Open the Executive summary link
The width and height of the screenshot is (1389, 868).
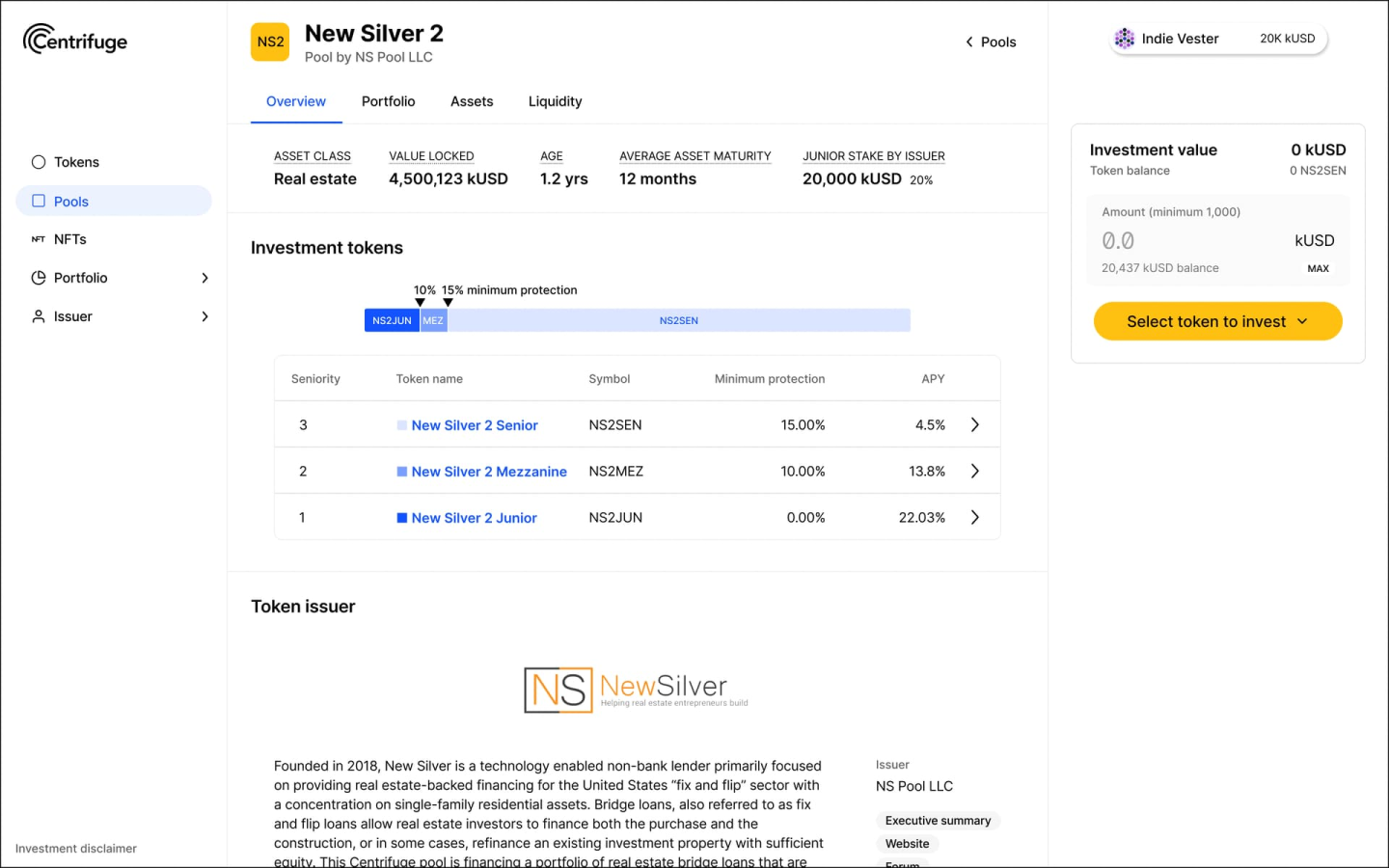point(938,821)
